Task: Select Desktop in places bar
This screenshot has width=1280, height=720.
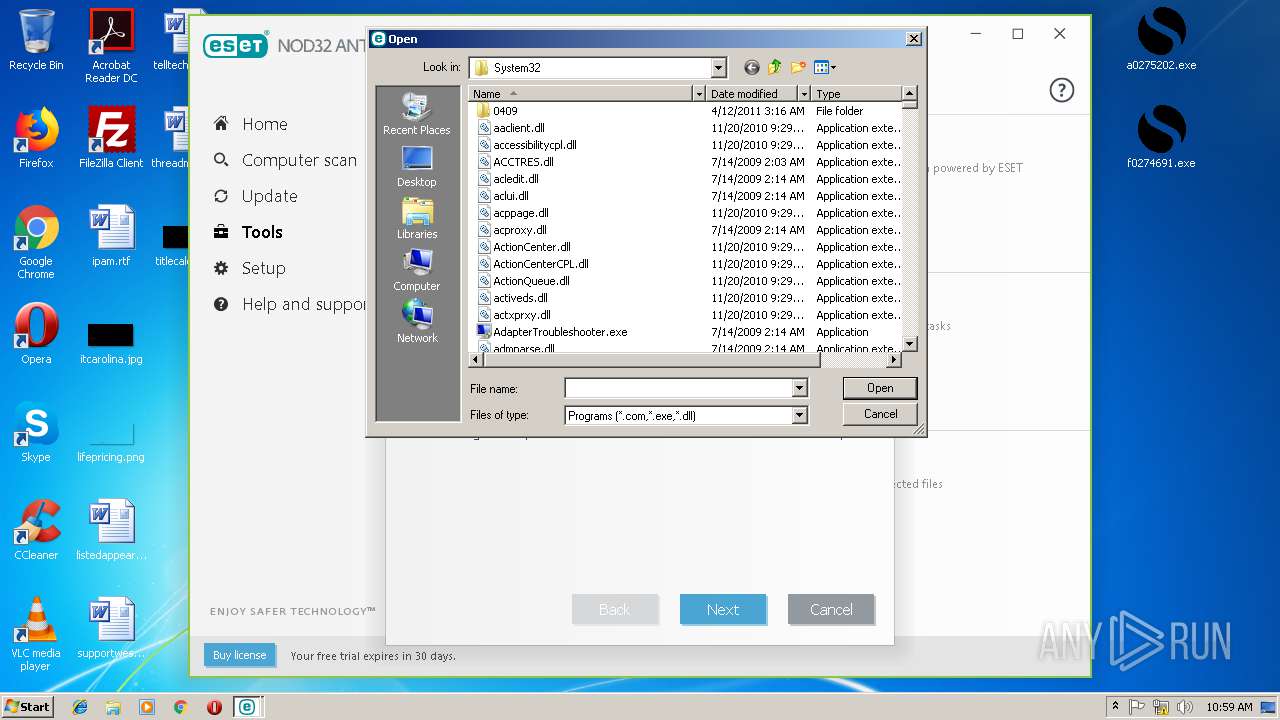Action: tap(417, 166)
